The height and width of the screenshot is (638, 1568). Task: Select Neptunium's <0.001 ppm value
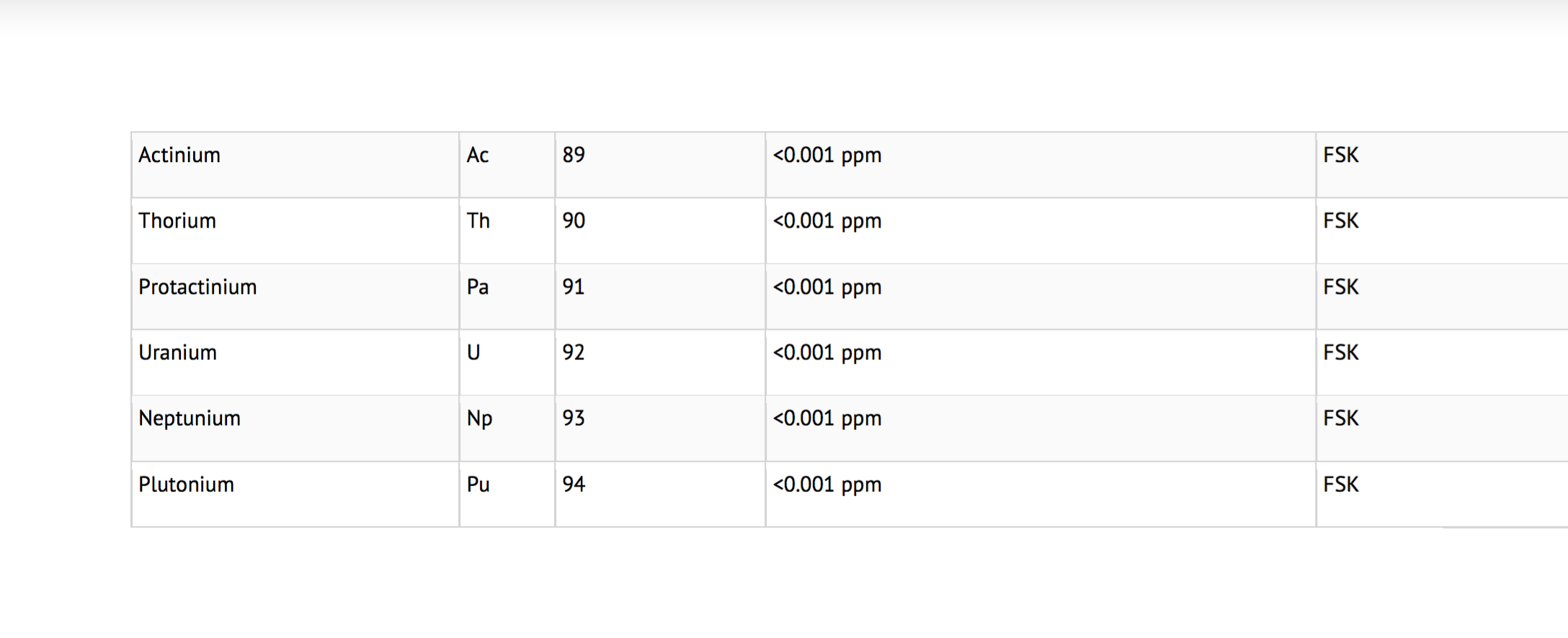(827, 418)
